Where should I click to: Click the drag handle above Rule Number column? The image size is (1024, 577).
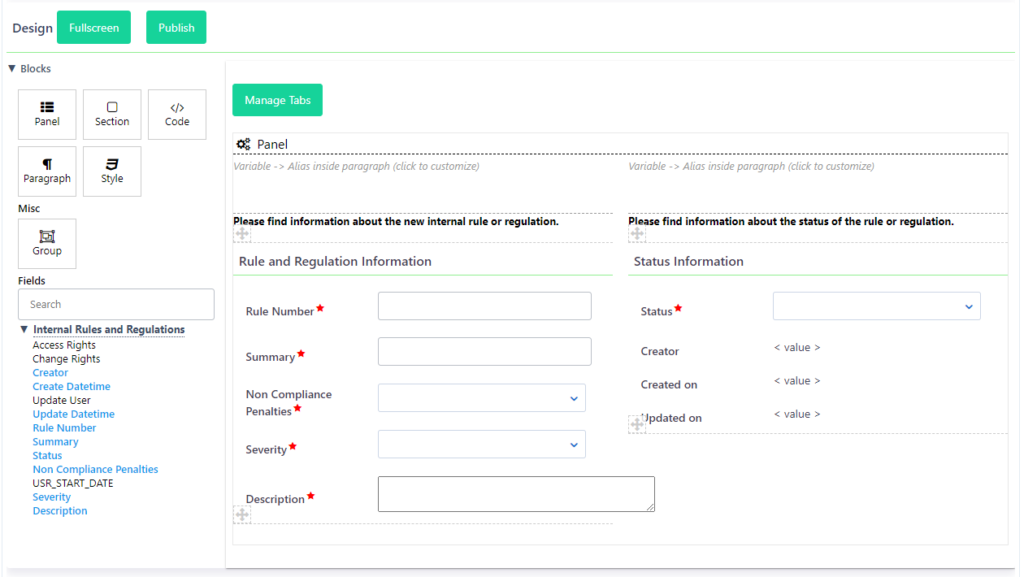pyautogui.click(x=242, y=232)
